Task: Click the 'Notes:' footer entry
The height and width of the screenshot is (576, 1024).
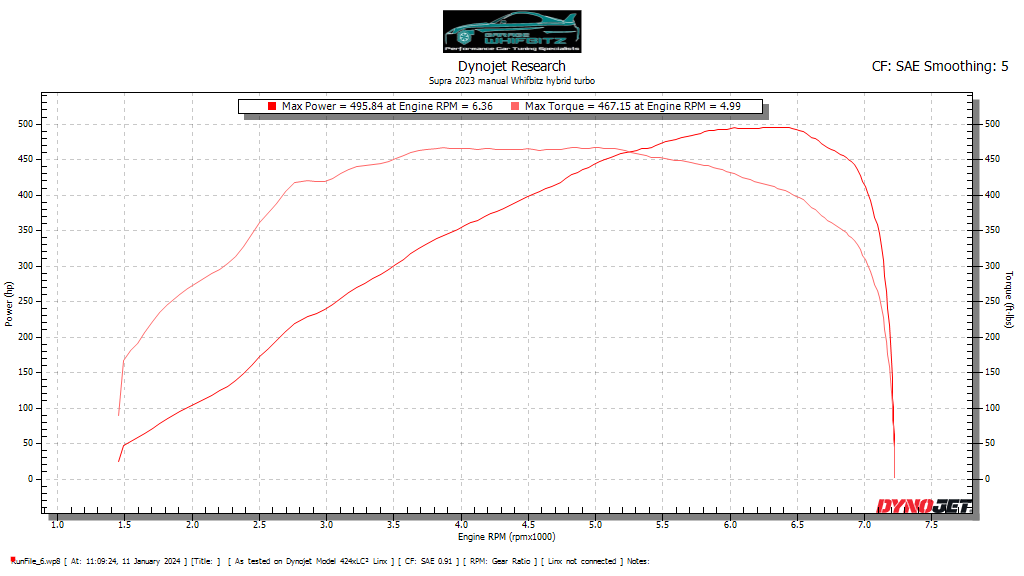Action: pyautogui.click(x=638, y=561)
